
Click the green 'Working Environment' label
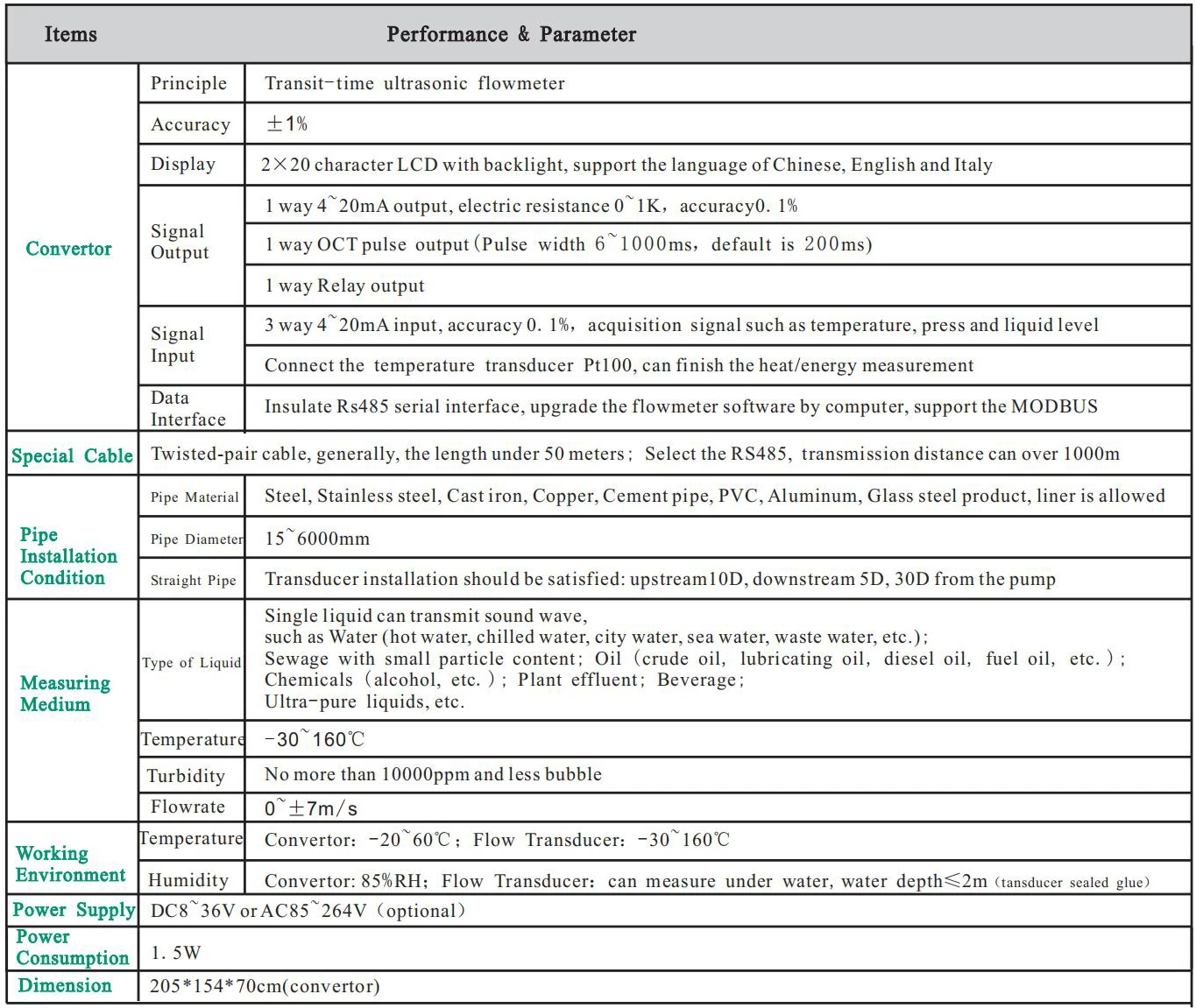[x=70, y=864]
